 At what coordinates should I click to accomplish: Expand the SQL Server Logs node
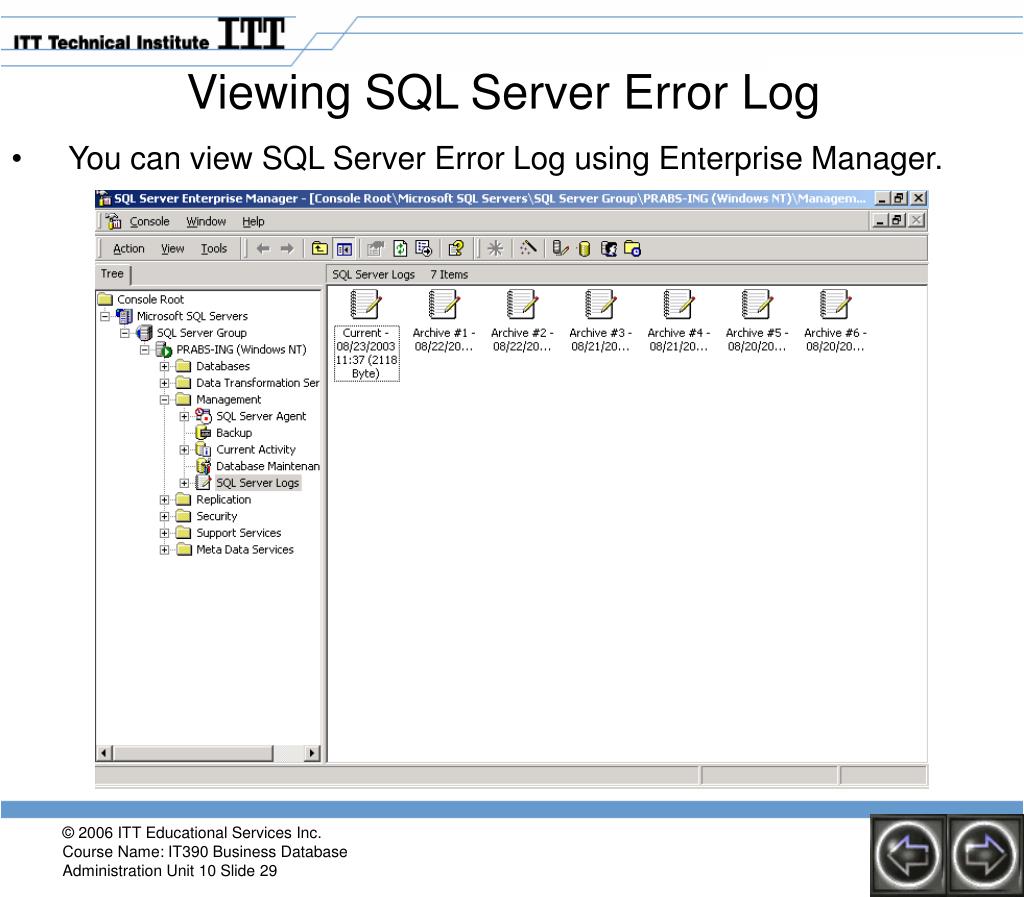pyautogui.click(x=184, y=483)
